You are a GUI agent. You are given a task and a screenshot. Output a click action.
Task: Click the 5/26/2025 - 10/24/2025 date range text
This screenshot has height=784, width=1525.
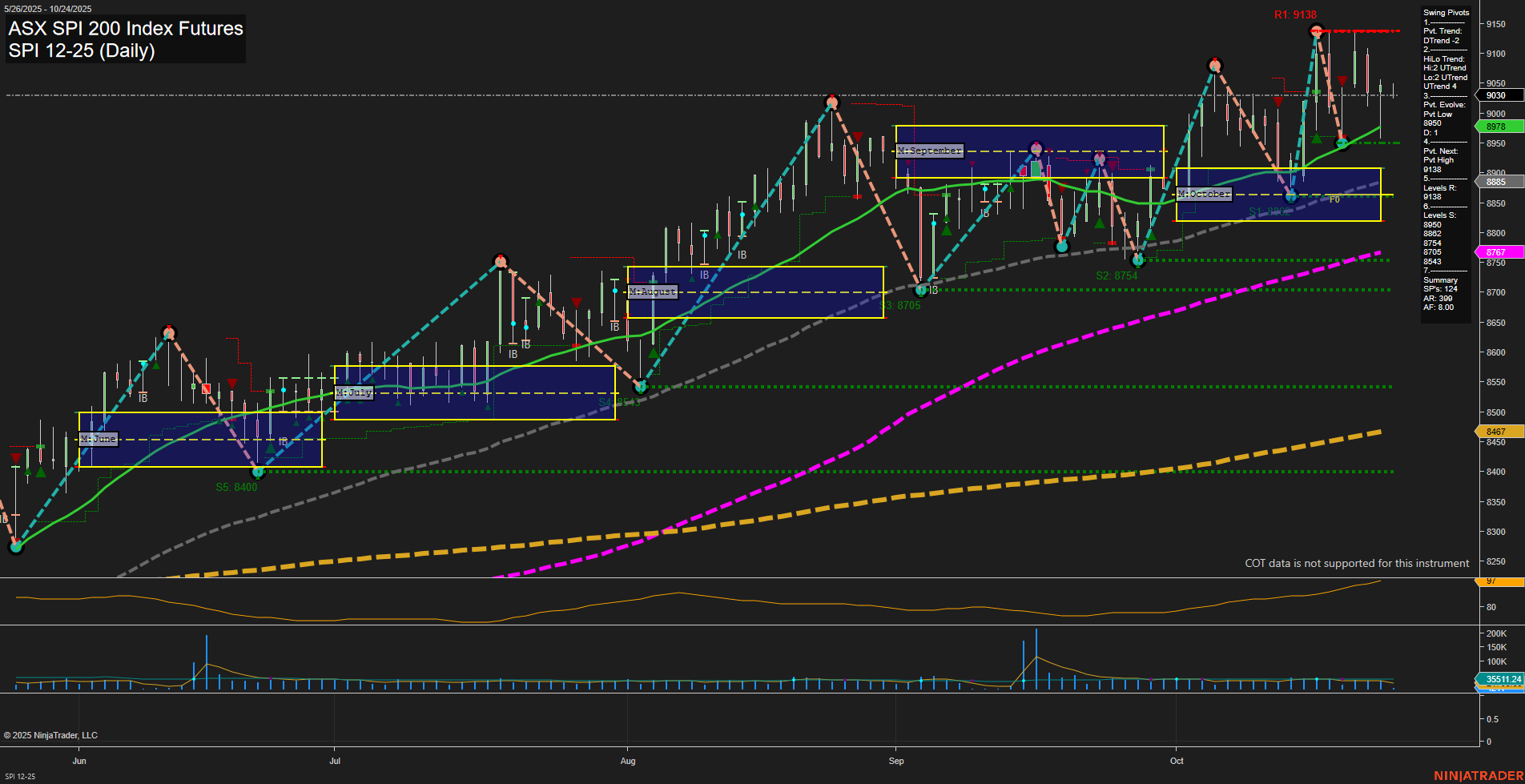coord(48,8)
